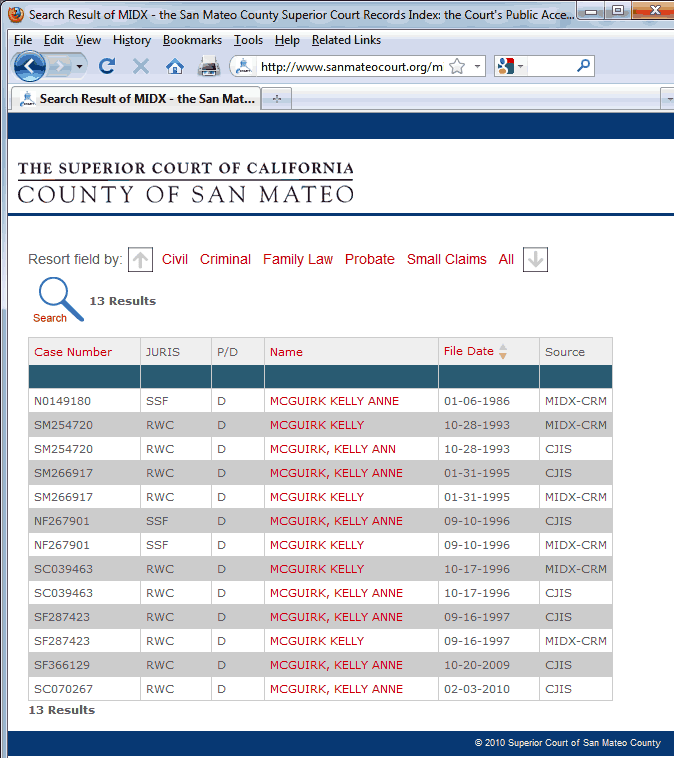Open the list all tabs dropdown
Viewport: 674px width, 758px height.
point(669,99)
